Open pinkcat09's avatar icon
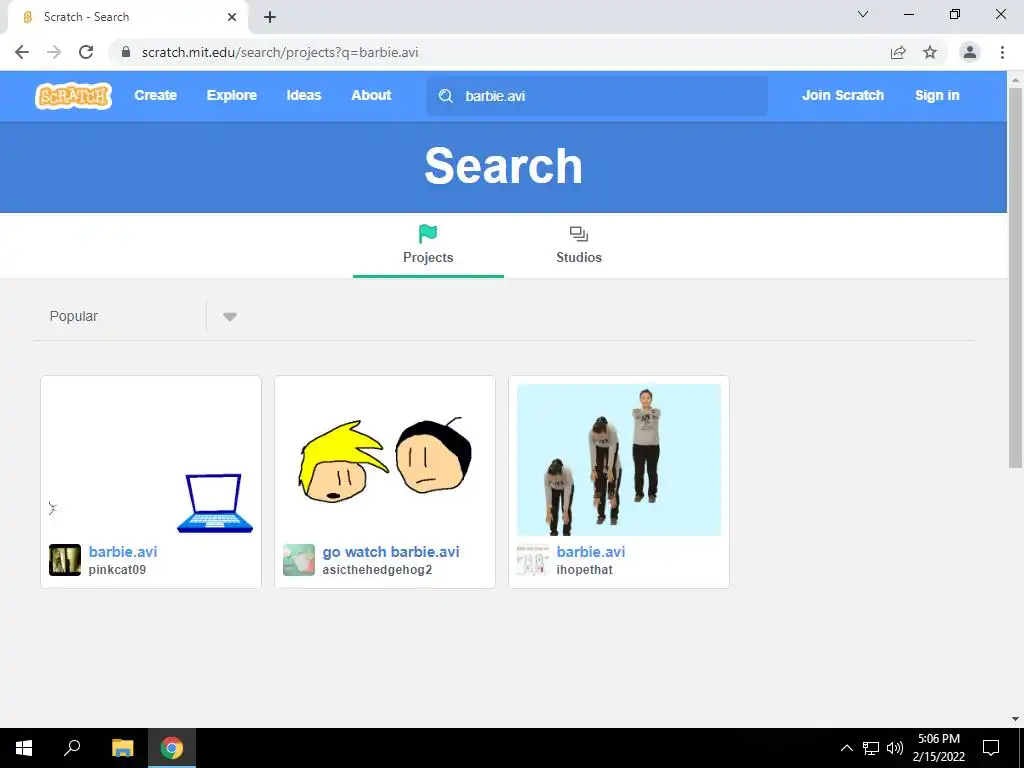This screenshot has height=768, width=1024. pyautogui.click(x=65, y=560)
